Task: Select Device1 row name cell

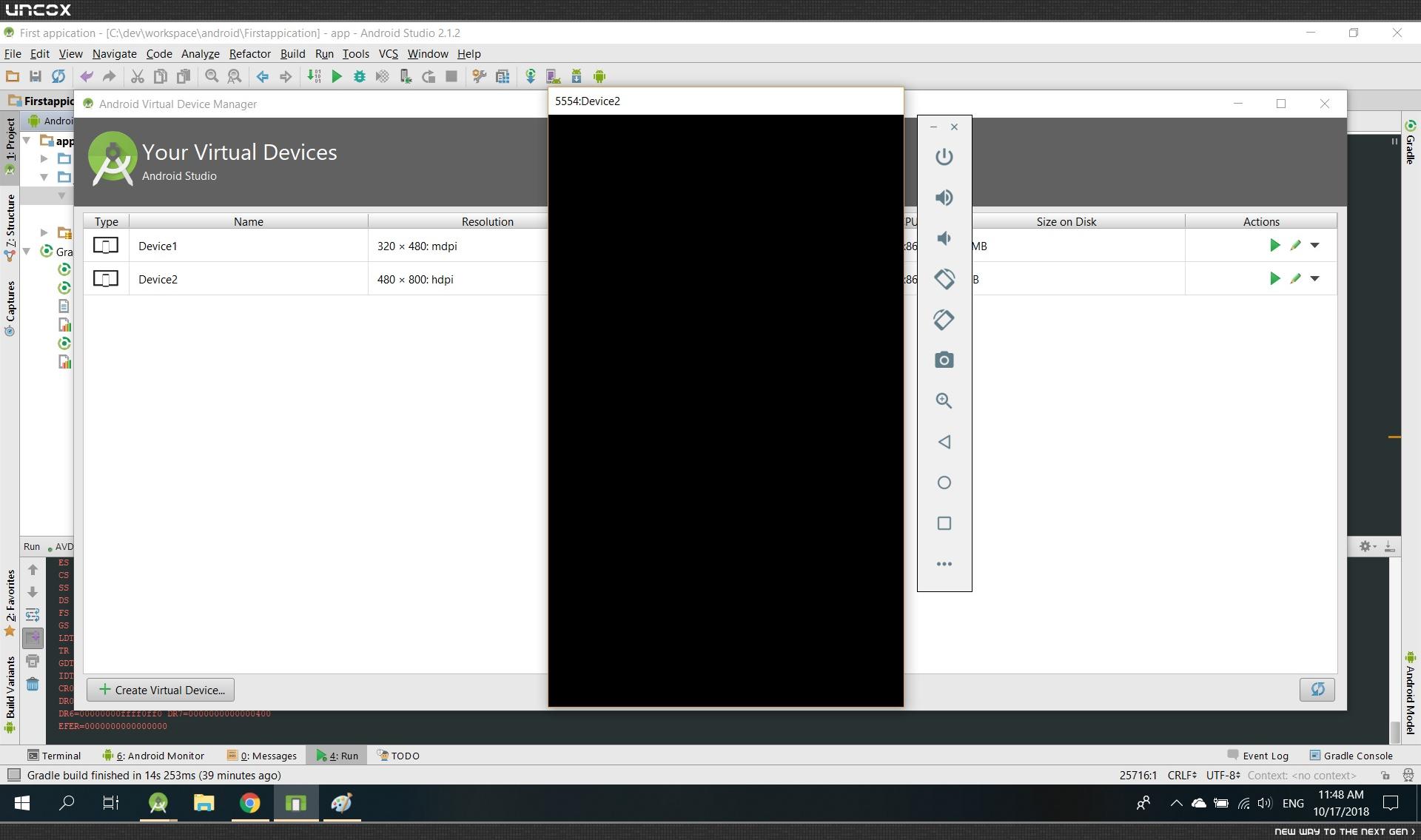Action: [249, 246]
